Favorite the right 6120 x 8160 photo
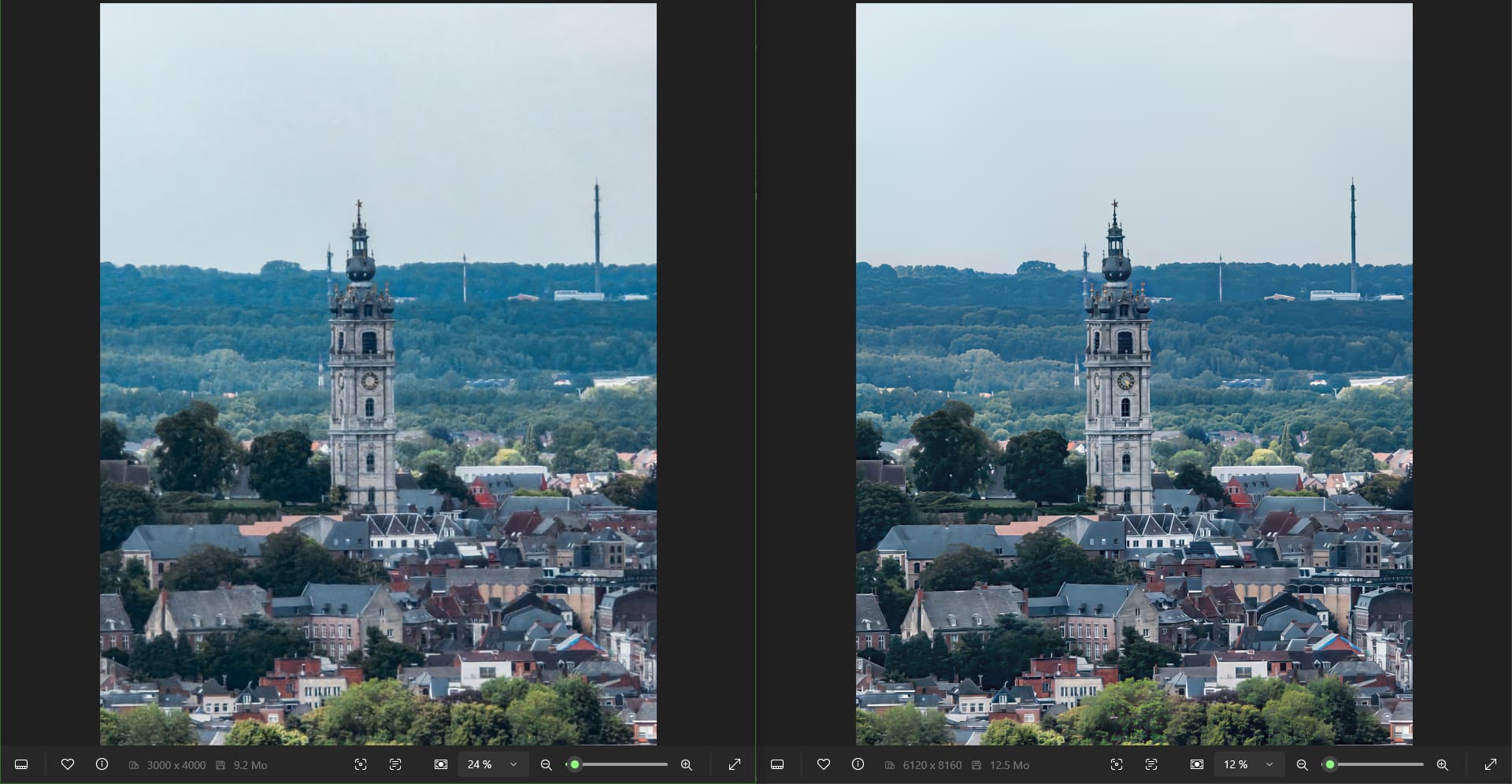Image resolution: width=1512 pixels, height=784 pixels. tap(824, 764)
